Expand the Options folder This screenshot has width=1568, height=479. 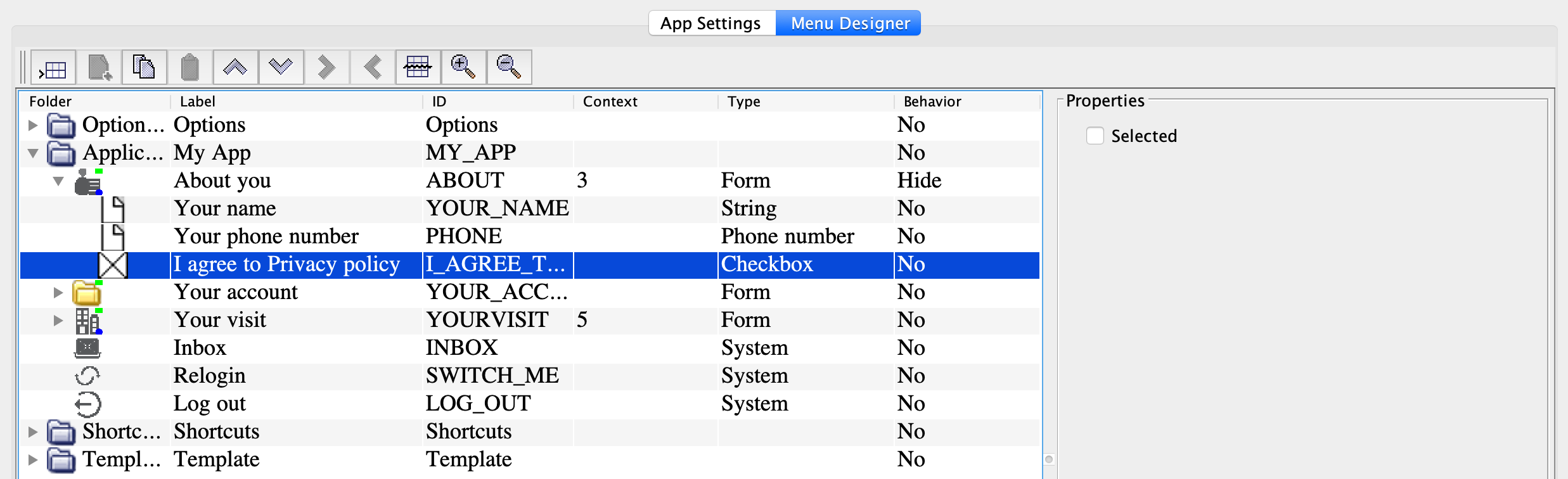33,125
